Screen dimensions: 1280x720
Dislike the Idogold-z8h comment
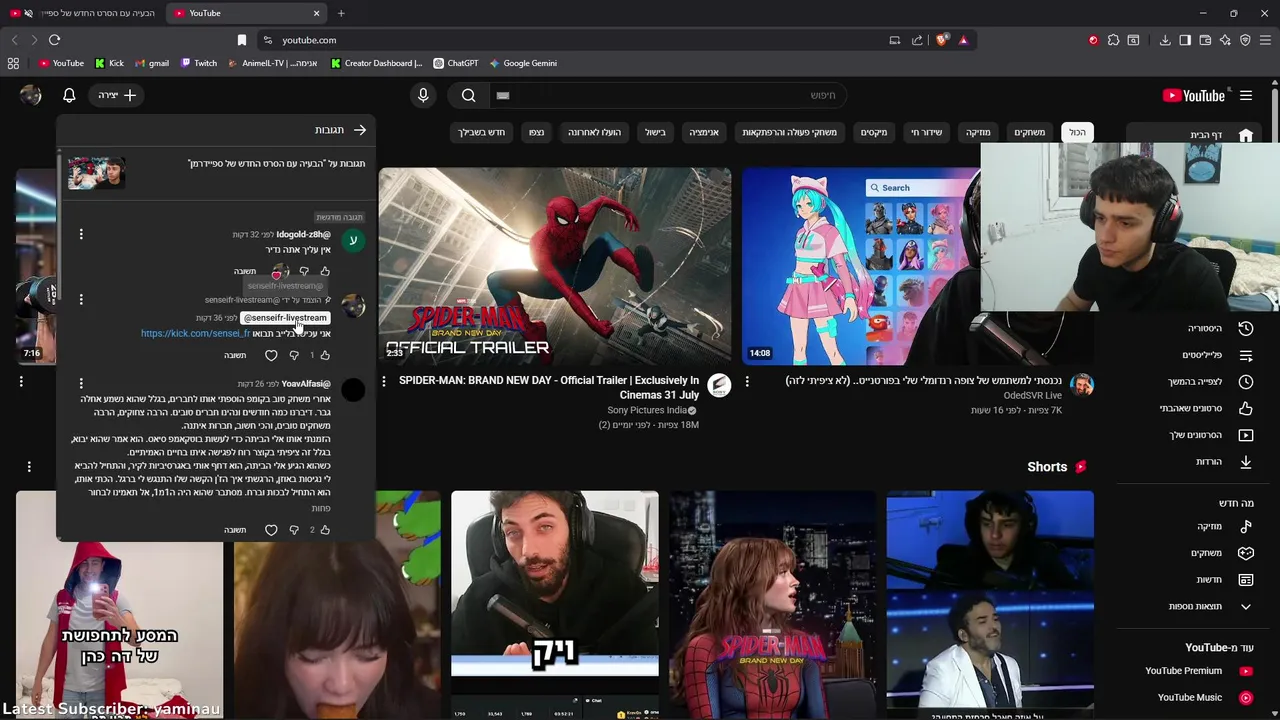[x=304, y=271]
